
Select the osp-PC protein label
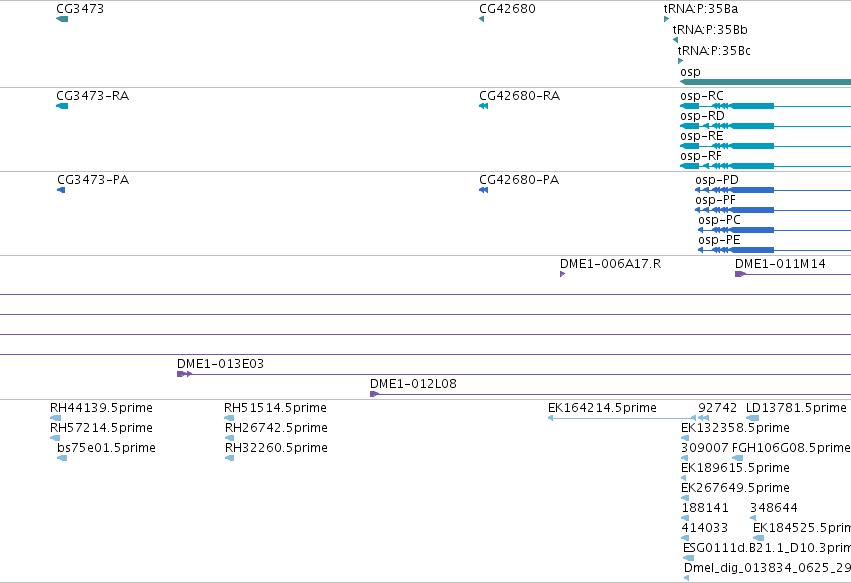tap(719, 220)
